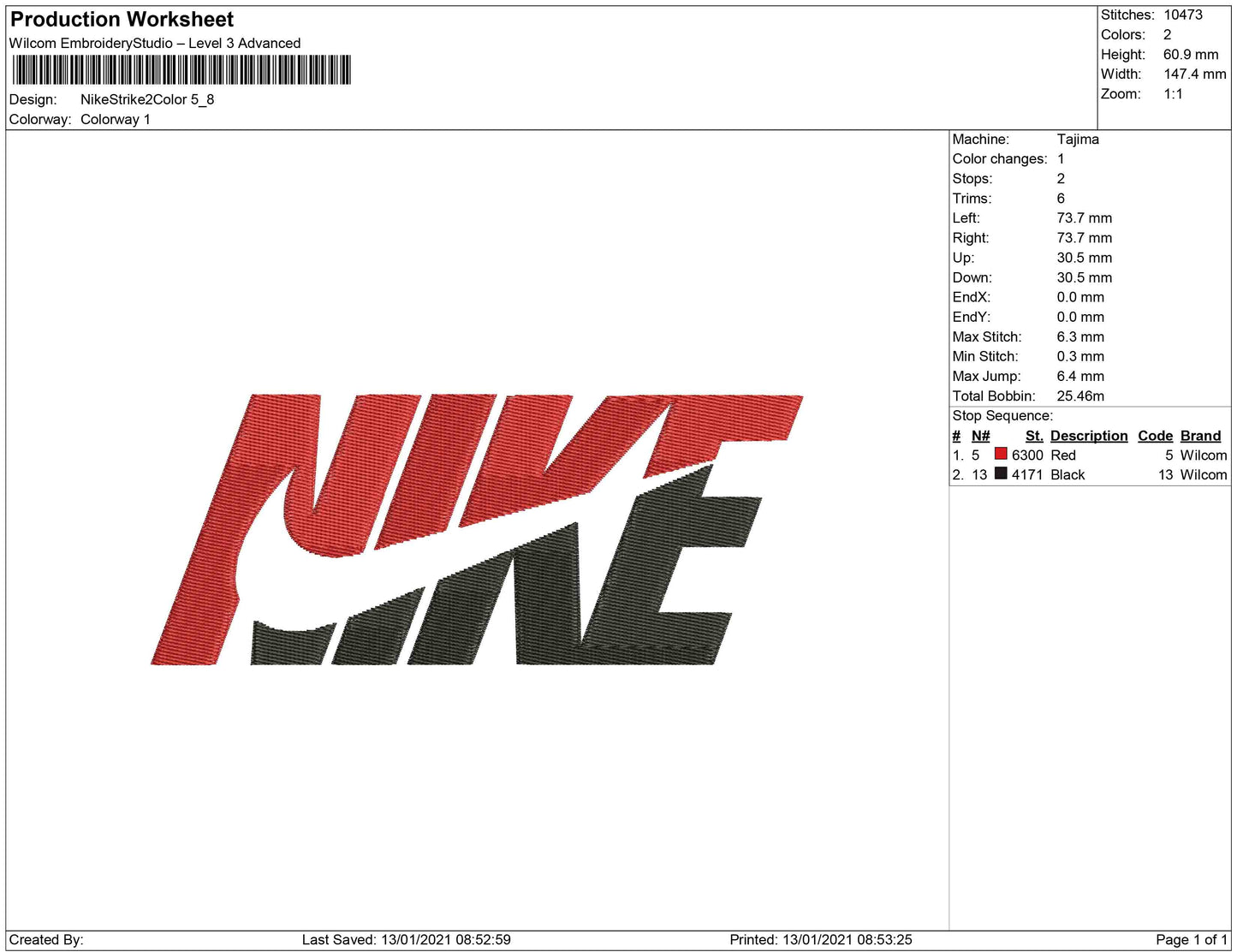Click the "Last Saved: 13/01/2021 08:52:59" footer text
Viewport: 1237px width, 952px height.
point(407,940)
